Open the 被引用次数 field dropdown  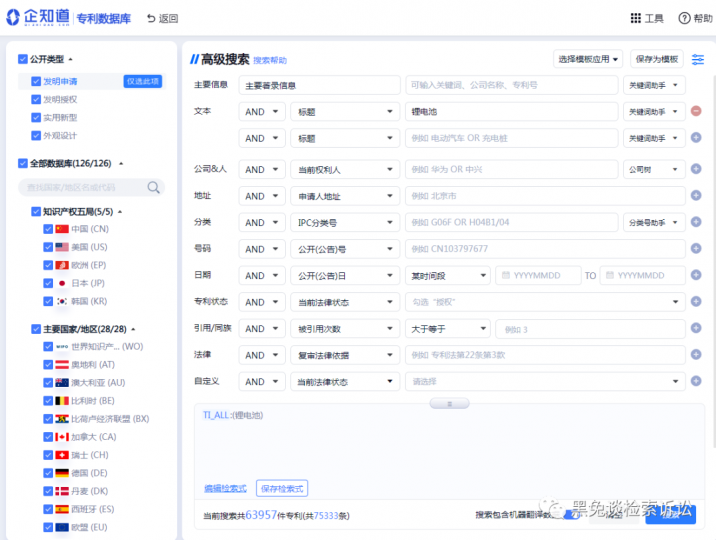click(x=345, y=329)
